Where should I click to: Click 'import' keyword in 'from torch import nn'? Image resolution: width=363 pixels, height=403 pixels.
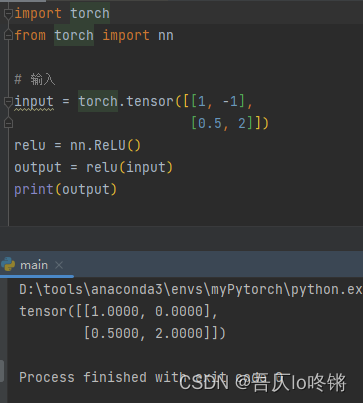coord(126,35)
